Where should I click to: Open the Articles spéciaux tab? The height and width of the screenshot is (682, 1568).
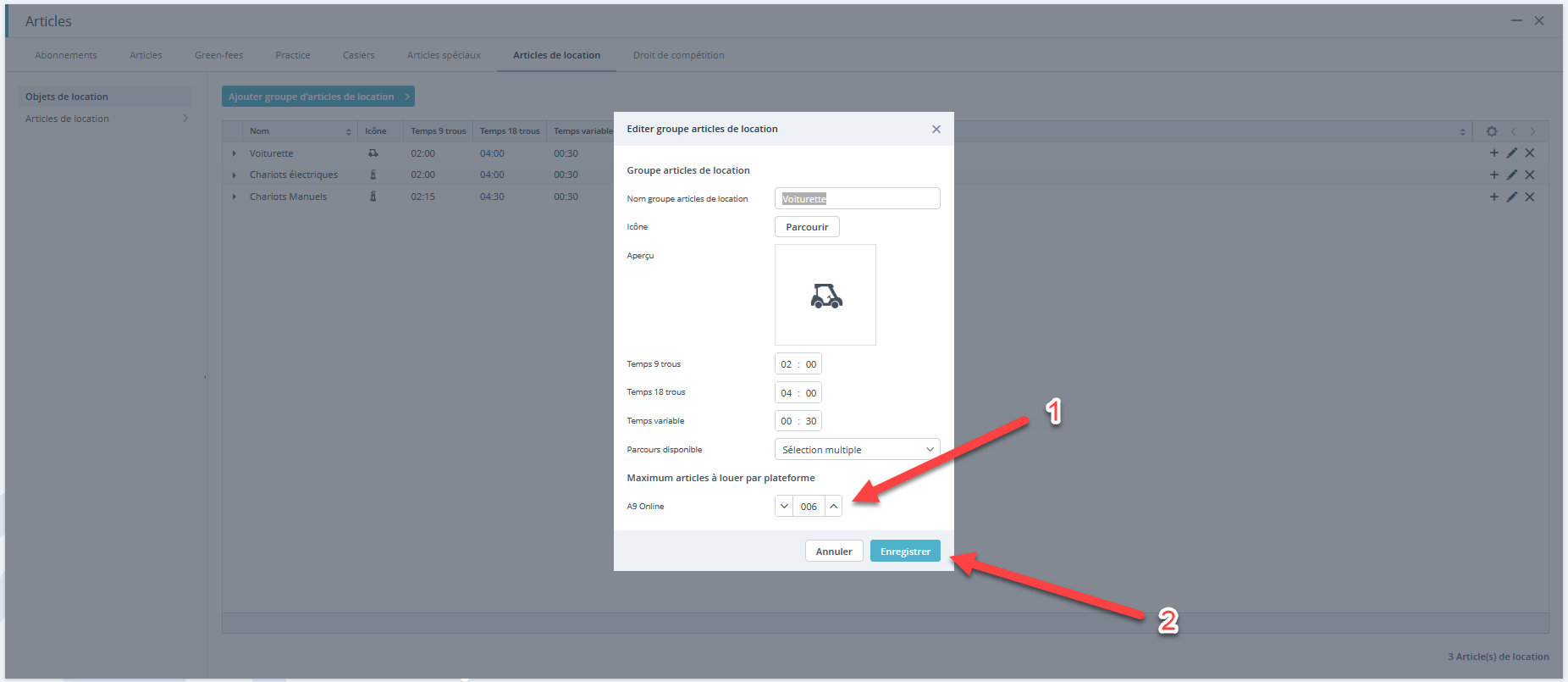[444, 55]
